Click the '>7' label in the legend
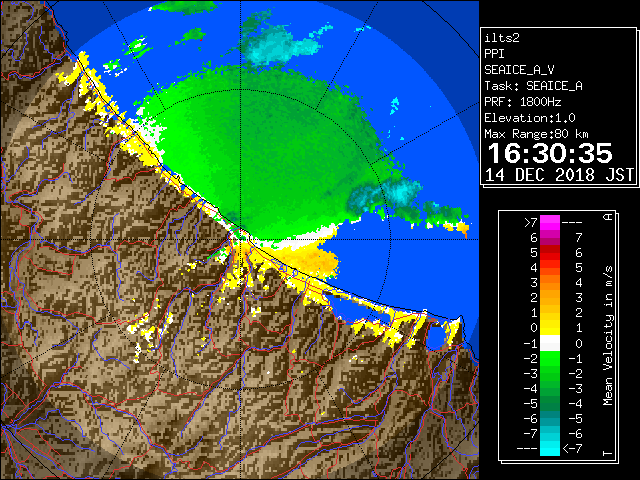The image size is (640, 480). pyautogui.click(x=530, y=223)
